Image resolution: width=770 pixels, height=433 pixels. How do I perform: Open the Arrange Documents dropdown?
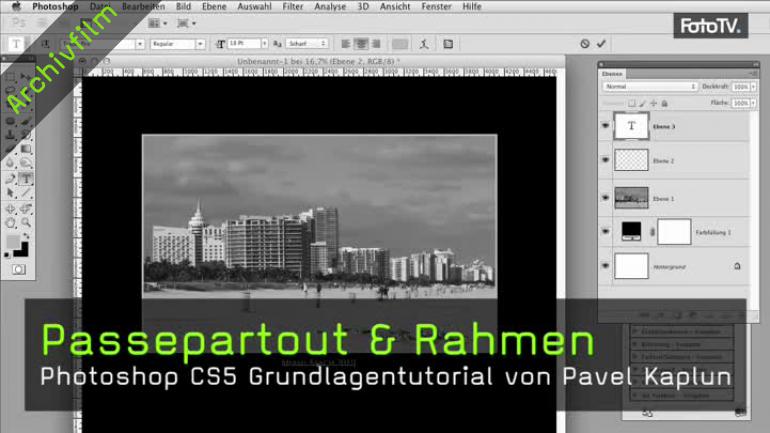(x=158, y=23)
